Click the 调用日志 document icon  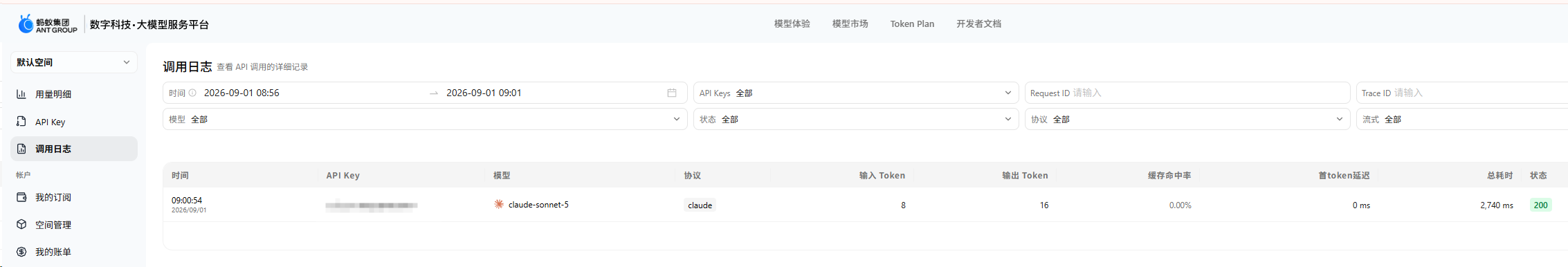point(21,149)
